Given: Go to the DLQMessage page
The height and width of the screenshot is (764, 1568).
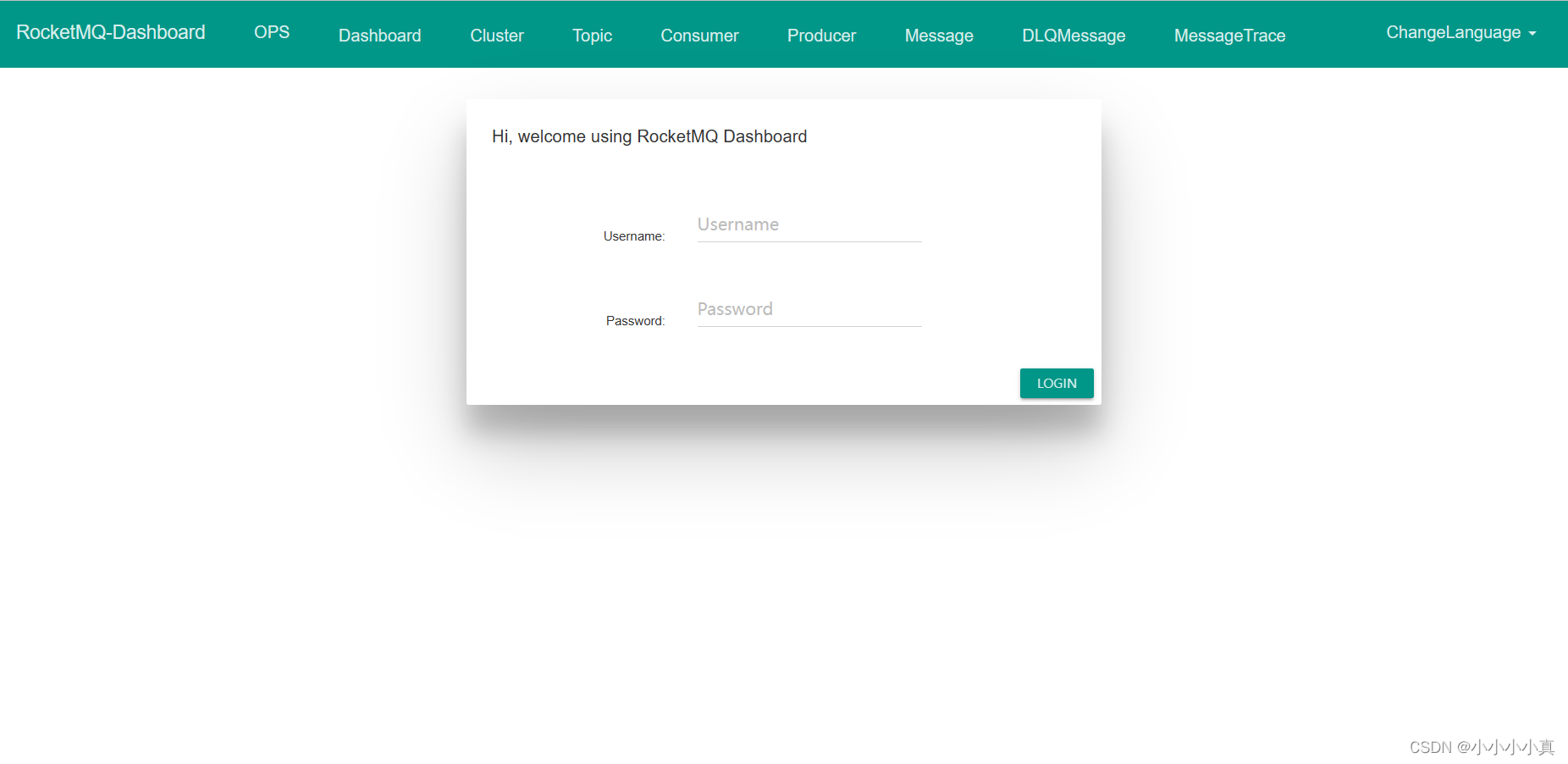Looking at the screenshot, I should pyautogui.click(x=1074, y=36).
